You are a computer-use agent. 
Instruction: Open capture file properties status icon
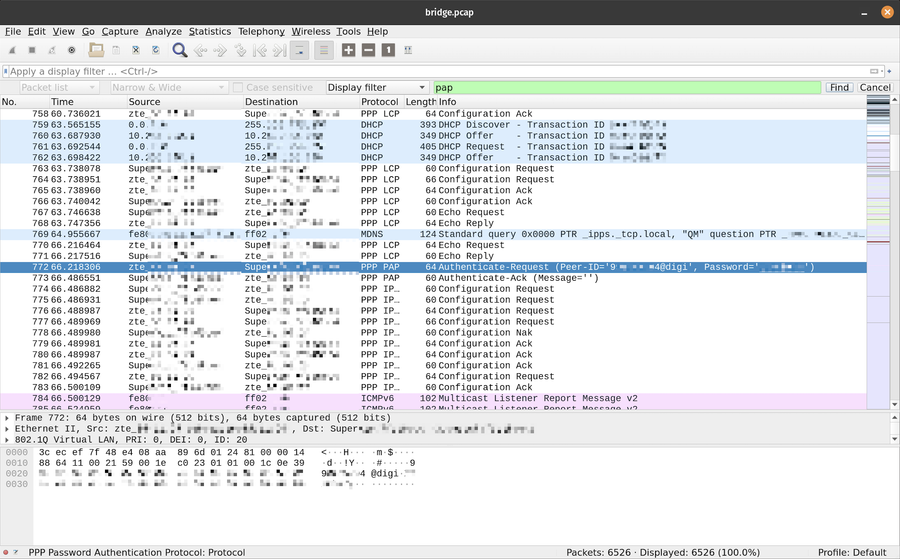pos(16,552)
